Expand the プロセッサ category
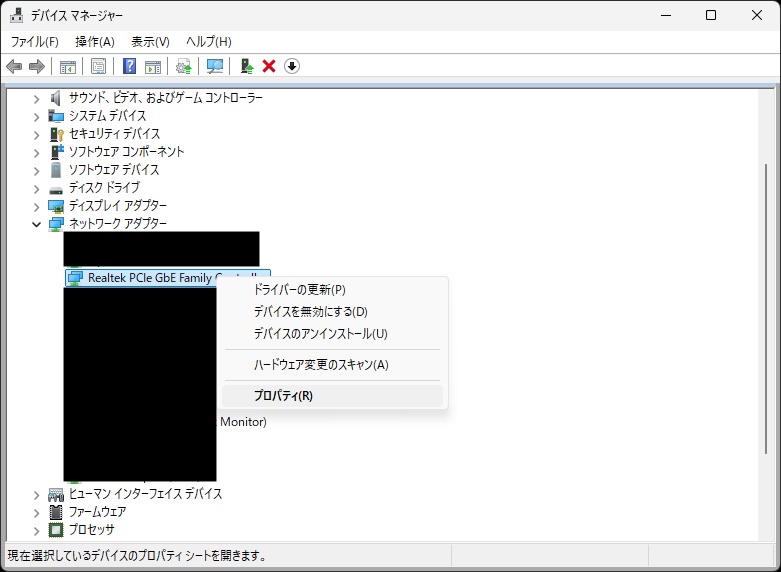This screenshot has height=572, width=781. (37, 530)
